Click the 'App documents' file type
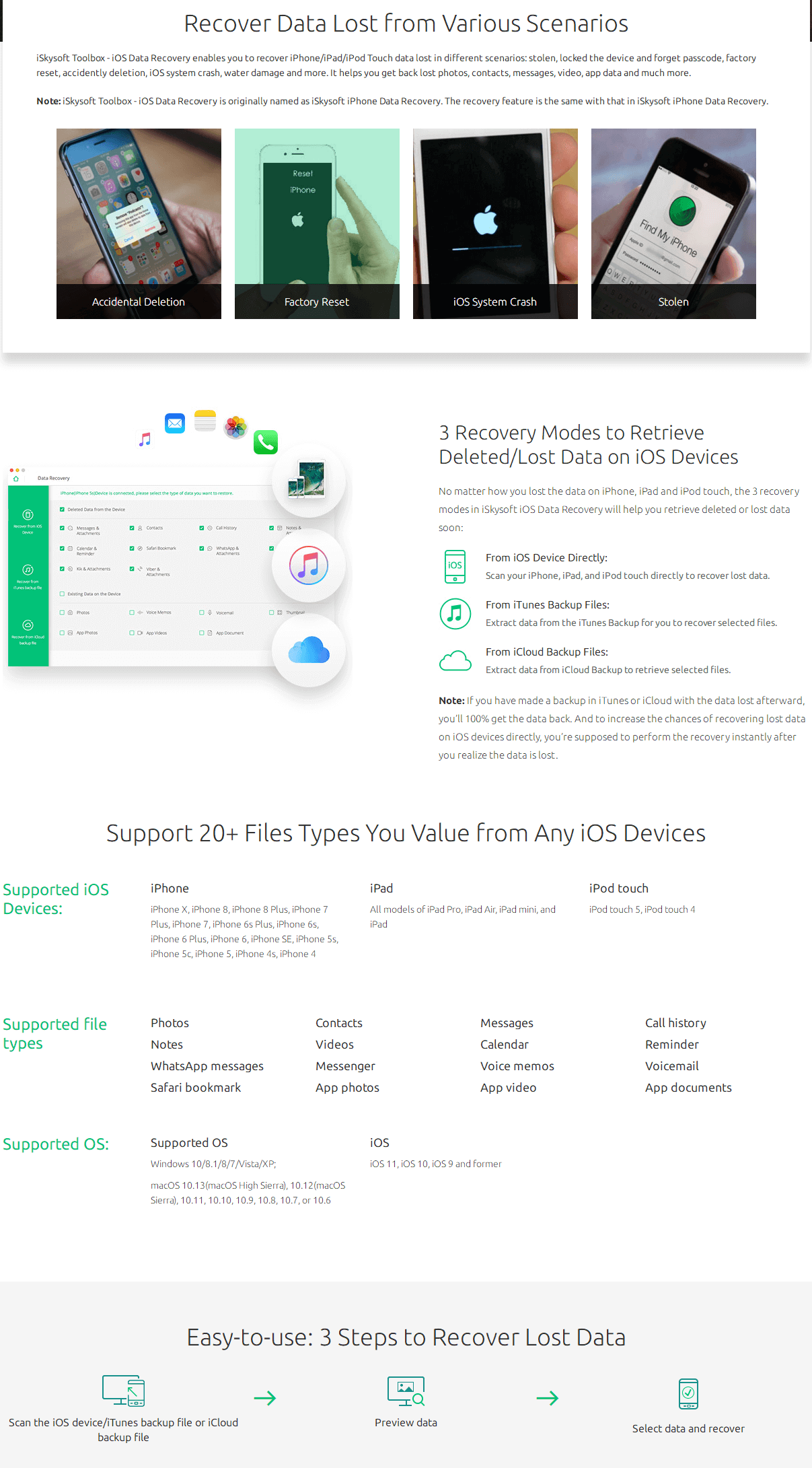The image size is (812, 1468). (688, 1088)
